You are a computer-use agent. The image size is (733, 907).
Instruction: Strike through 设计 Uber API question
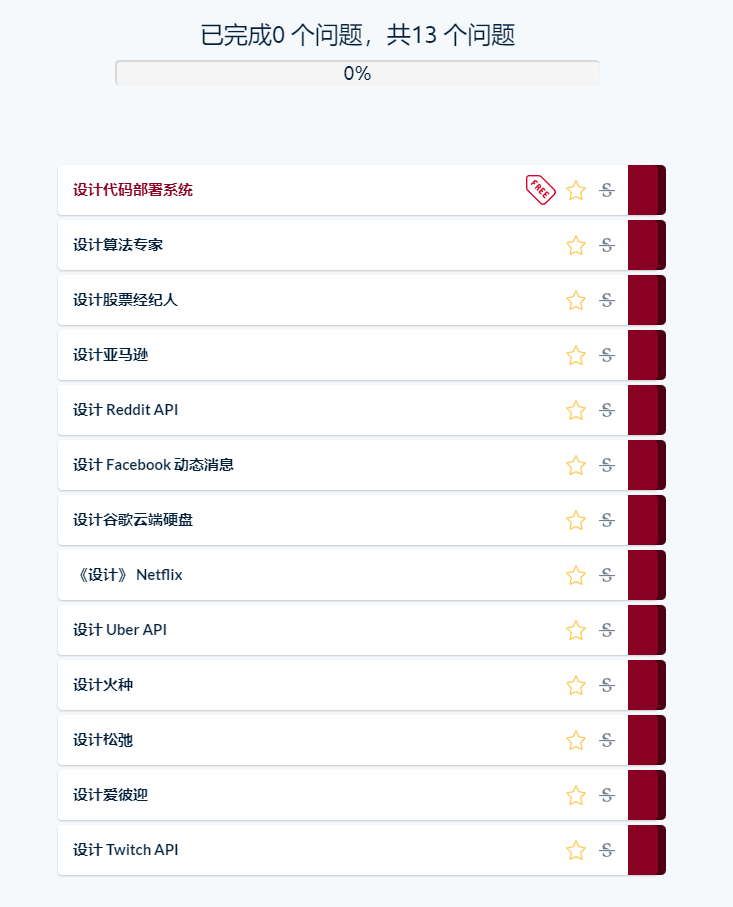[606, 630]
